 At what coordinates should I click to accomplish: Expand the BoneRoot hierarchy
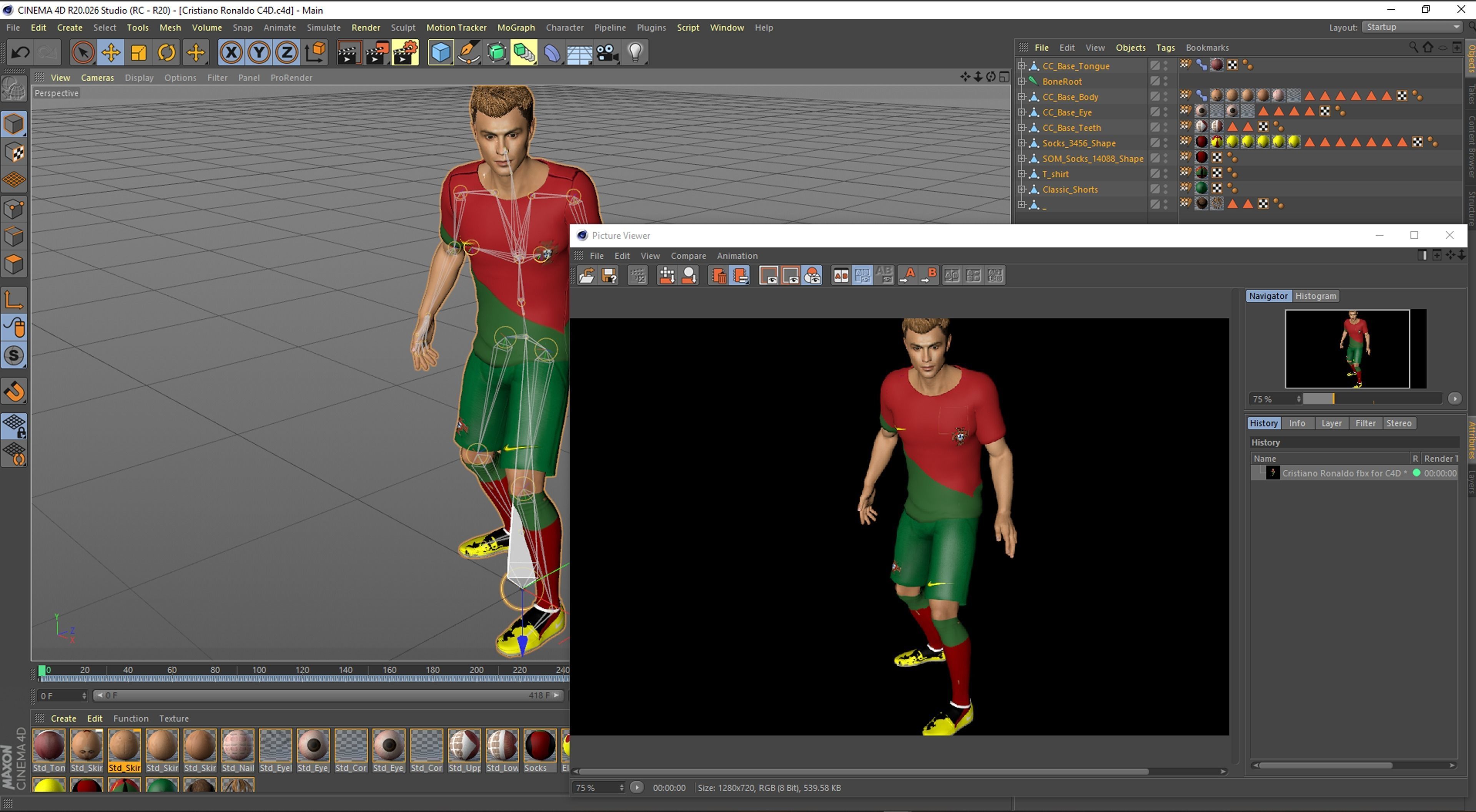tap(1022, 82)
